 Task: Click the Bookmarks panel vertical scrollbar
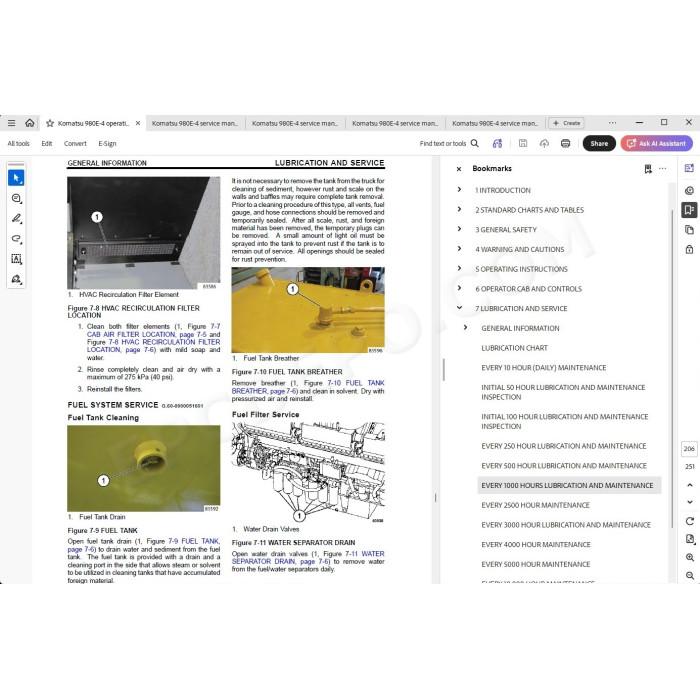pos(672,368)
